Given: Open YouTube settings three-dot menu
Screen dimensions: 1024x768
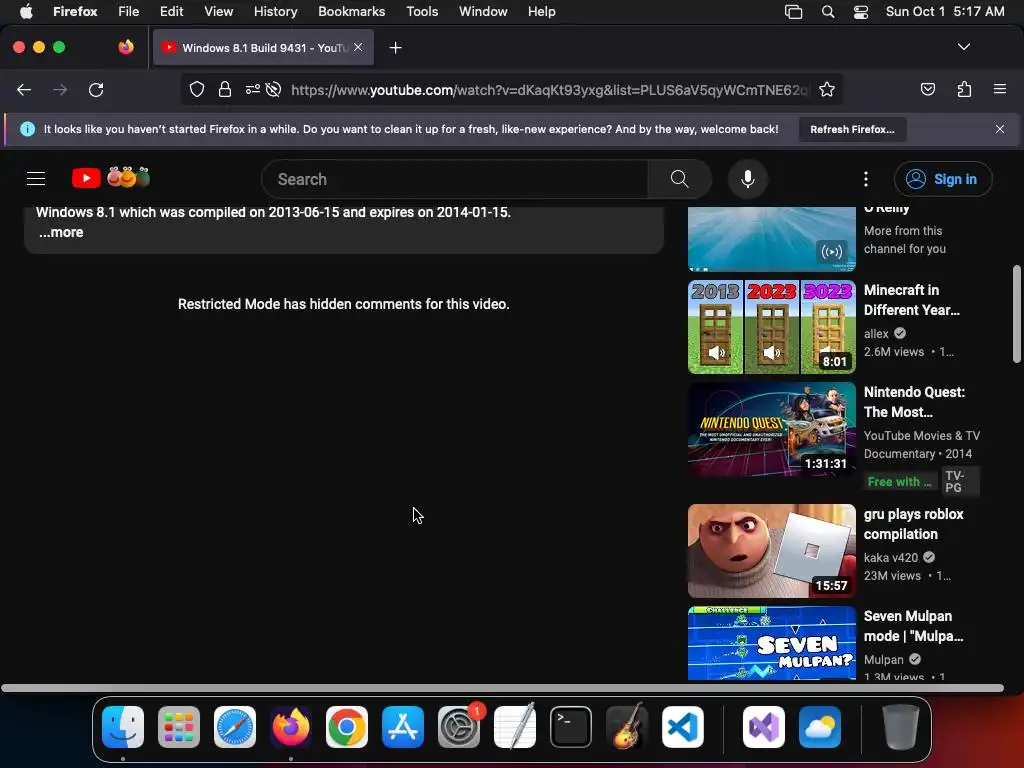Looking at the screenshot, I should pos(866,179).
